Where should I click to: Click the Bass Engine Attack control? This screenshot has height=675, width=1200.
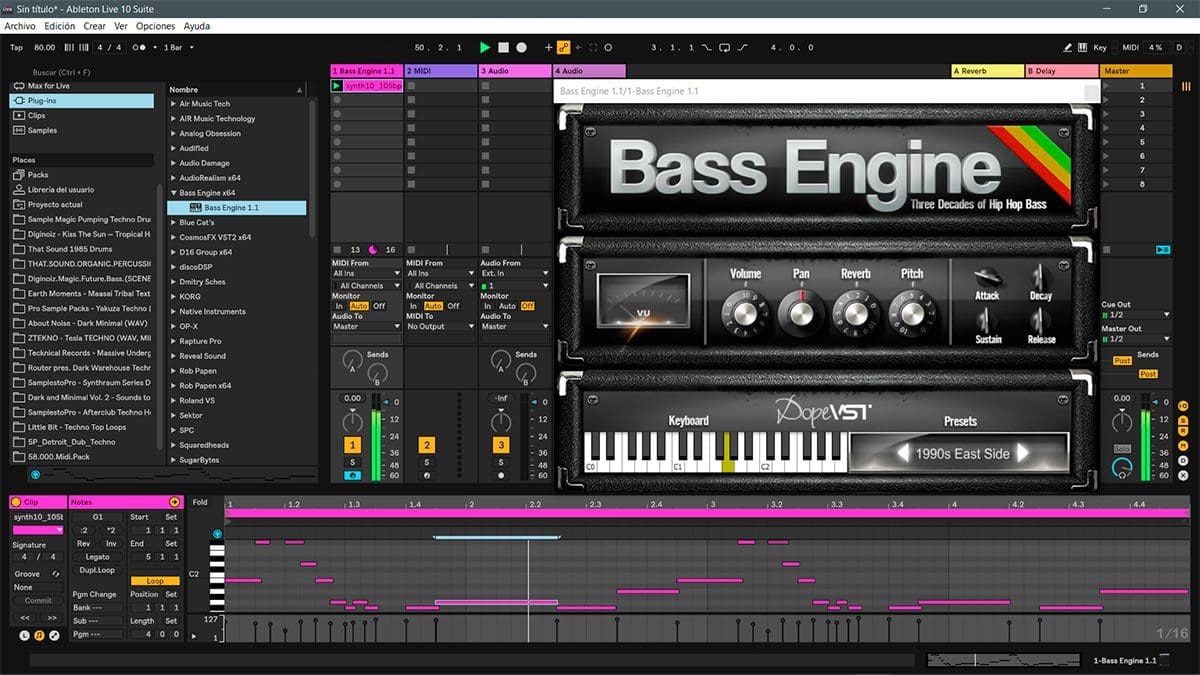(x=987, y=276)
